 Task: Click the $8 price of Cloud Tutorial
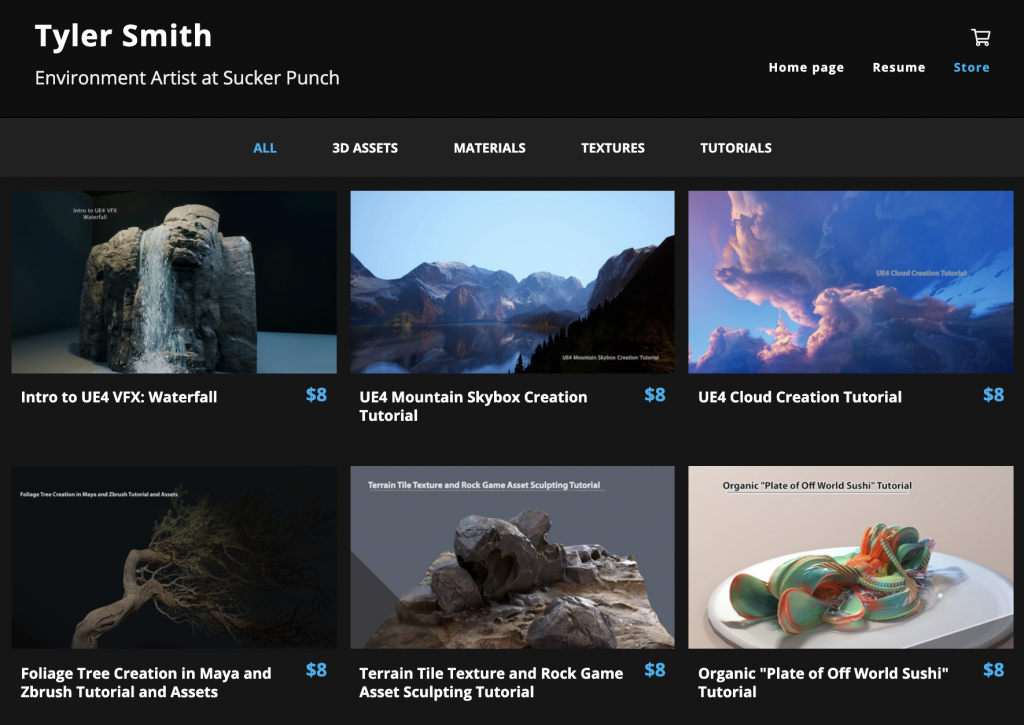pos(992,395)
